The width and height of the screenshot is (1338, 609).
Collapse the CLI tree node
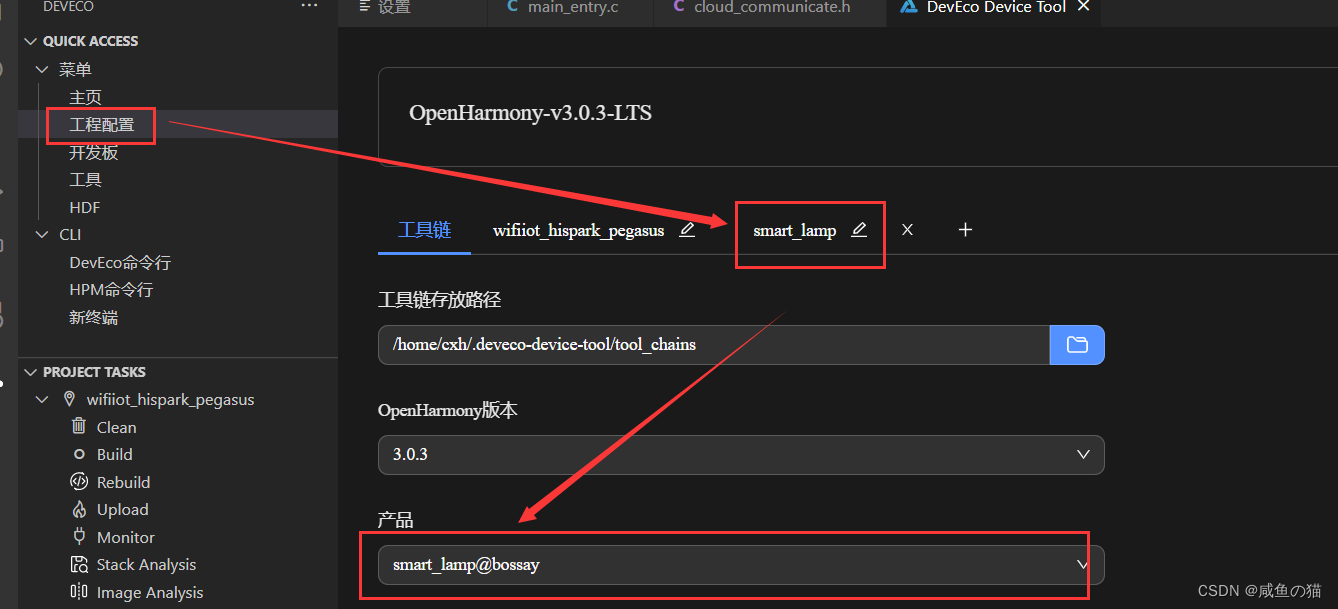click(42, 234)
